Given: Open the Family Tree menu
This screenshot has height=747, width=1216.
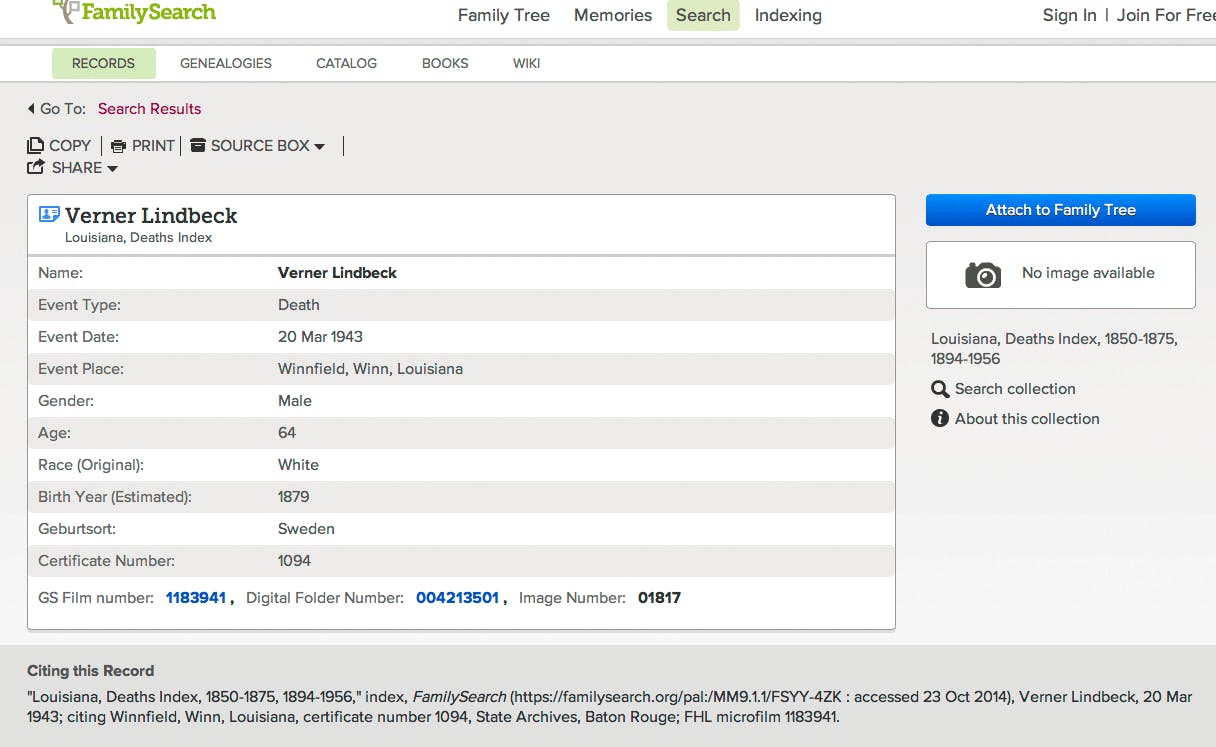Looking at the screenshot, I should (503, 15).
